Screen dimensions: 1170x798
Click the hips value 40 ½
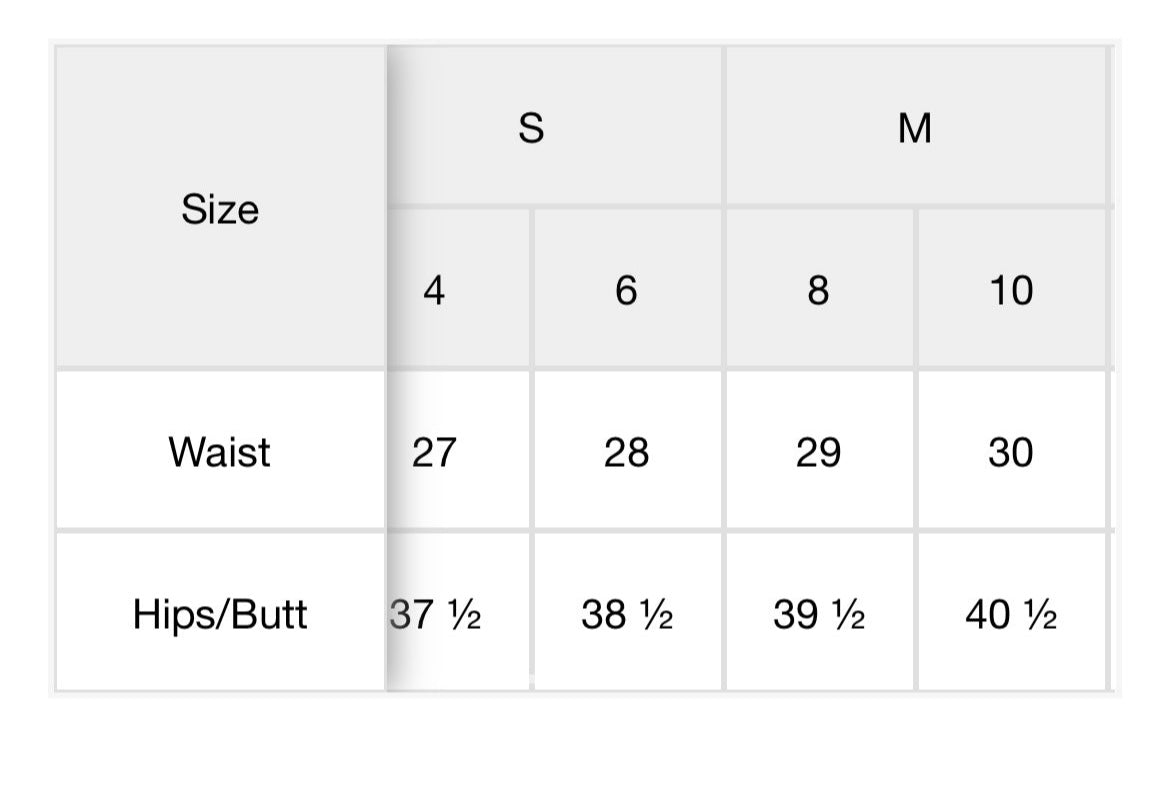coord(1010,614)
